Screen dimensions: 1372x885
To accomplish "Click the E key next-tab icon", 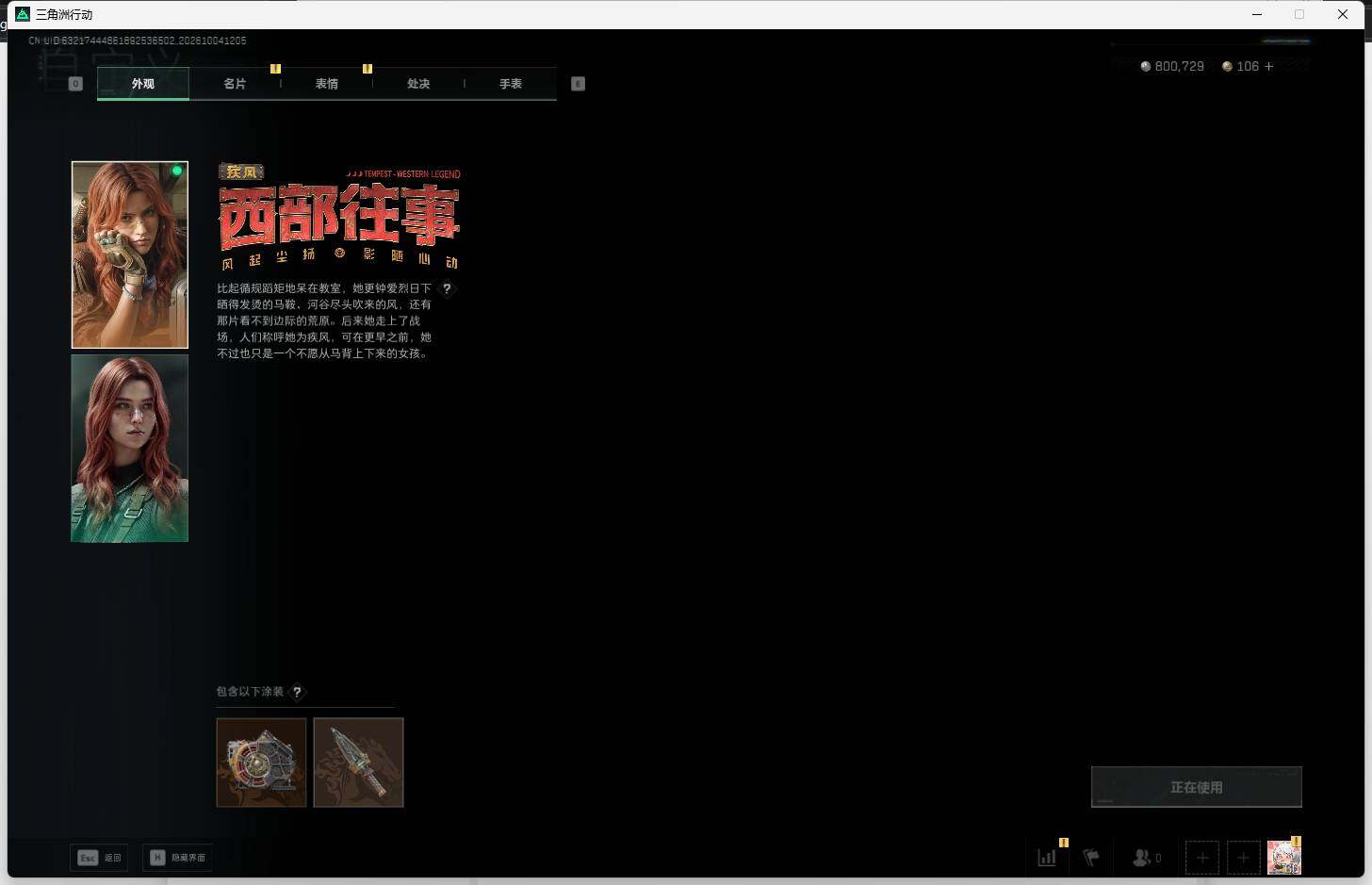I will 579,84.
